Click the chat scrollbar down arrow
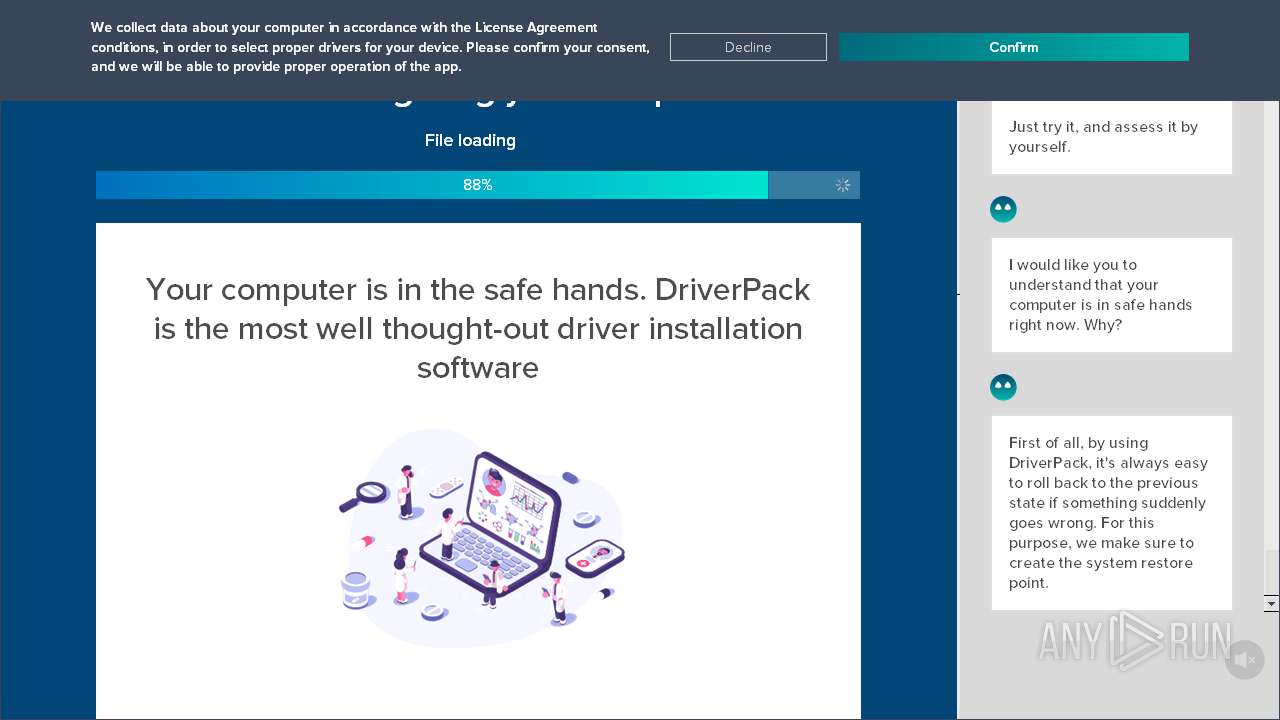 (x=1271, y=604)
